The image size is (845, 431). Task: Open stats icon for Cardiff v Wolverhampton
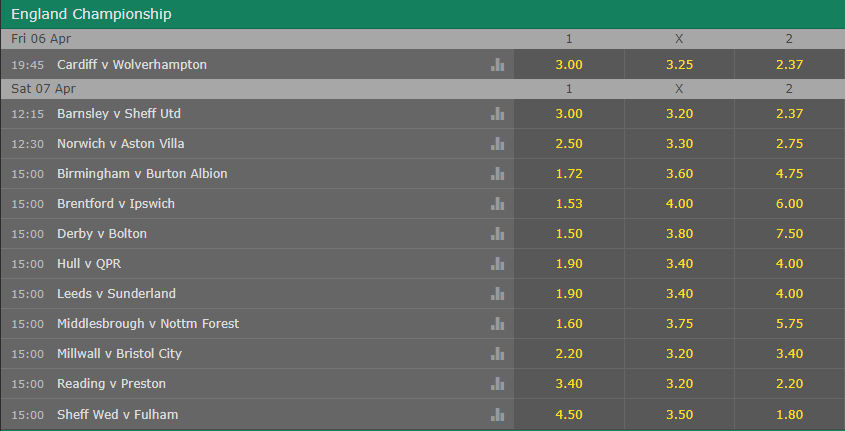tap(497, 64)
